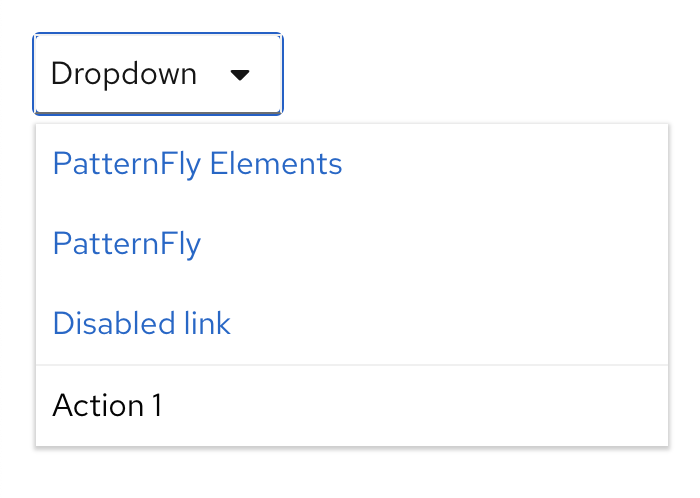Navigate to PatternFly Elements

point(197,164)
